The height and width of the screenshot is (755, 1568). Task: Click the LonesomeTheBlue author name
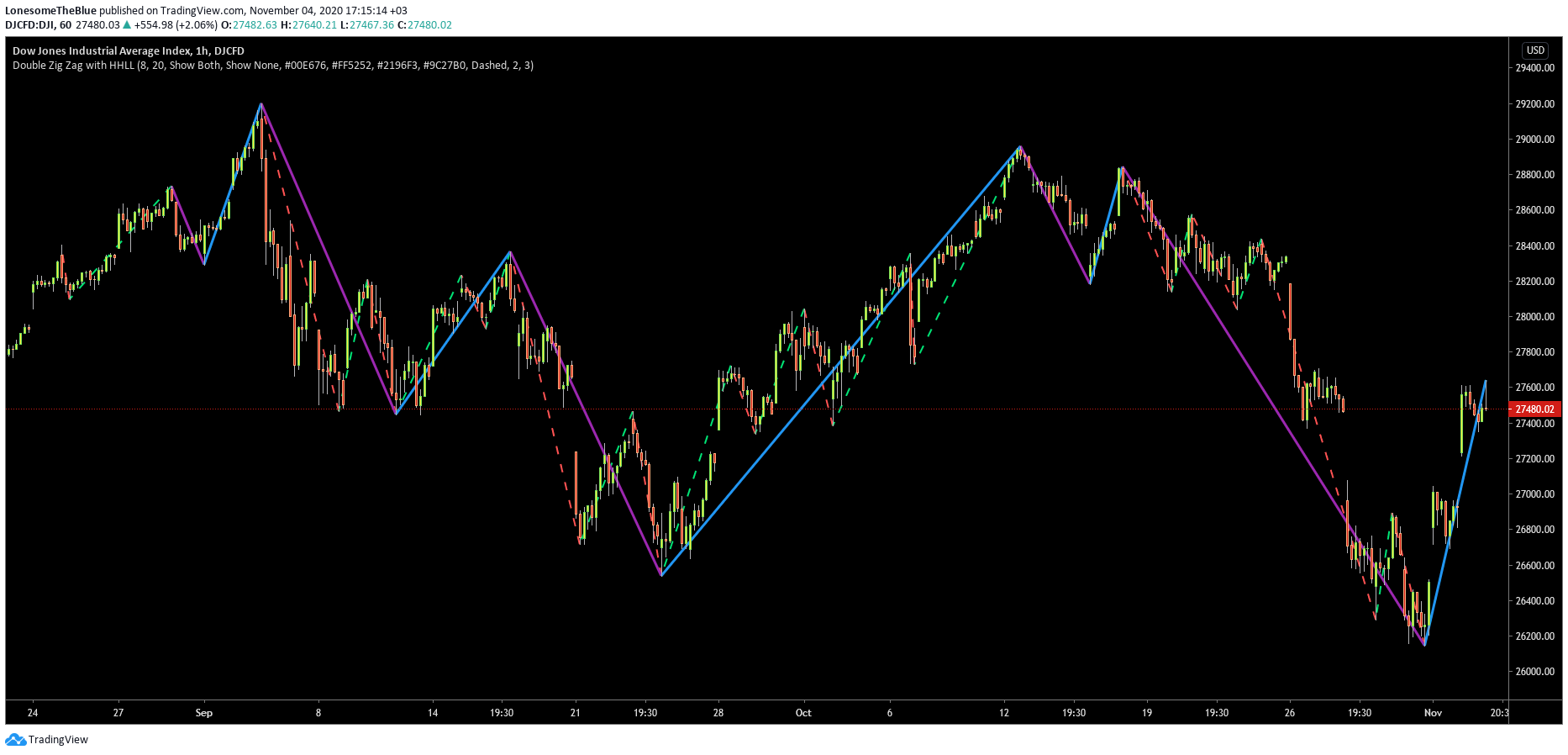point(50,11)
